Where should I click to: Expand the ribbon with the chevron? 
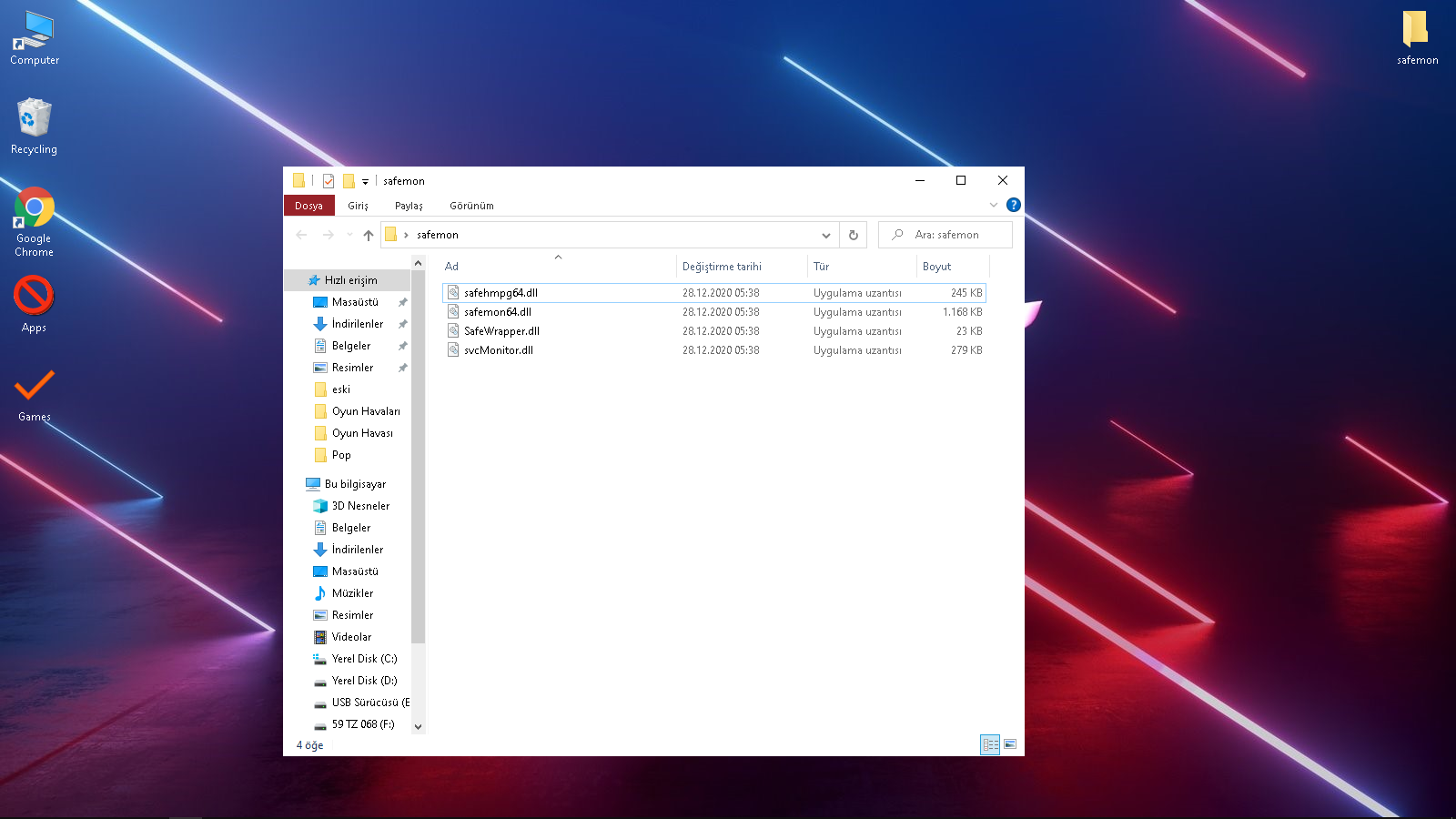(x=994, y=205)
